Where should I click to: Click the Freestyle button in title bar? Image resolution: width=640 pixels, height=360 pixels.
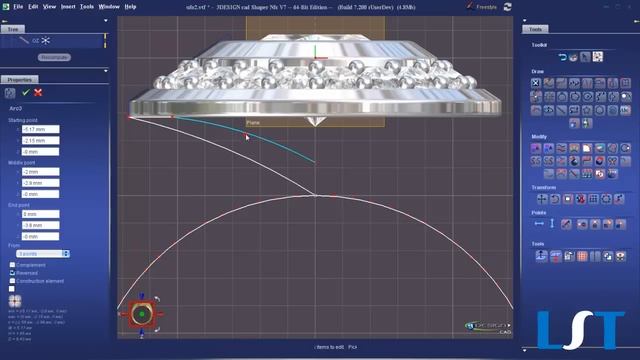pyautogui.click(x=482, y=7)
